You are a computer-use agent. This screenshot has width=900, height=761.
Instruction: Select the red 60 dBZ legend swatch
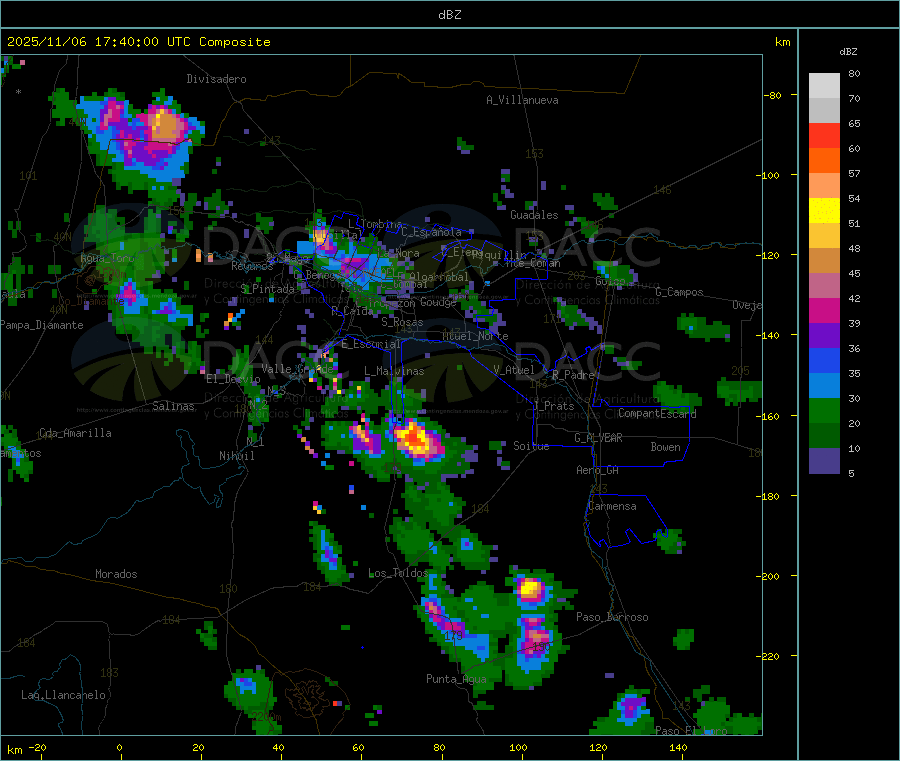[x=824, y=136]
